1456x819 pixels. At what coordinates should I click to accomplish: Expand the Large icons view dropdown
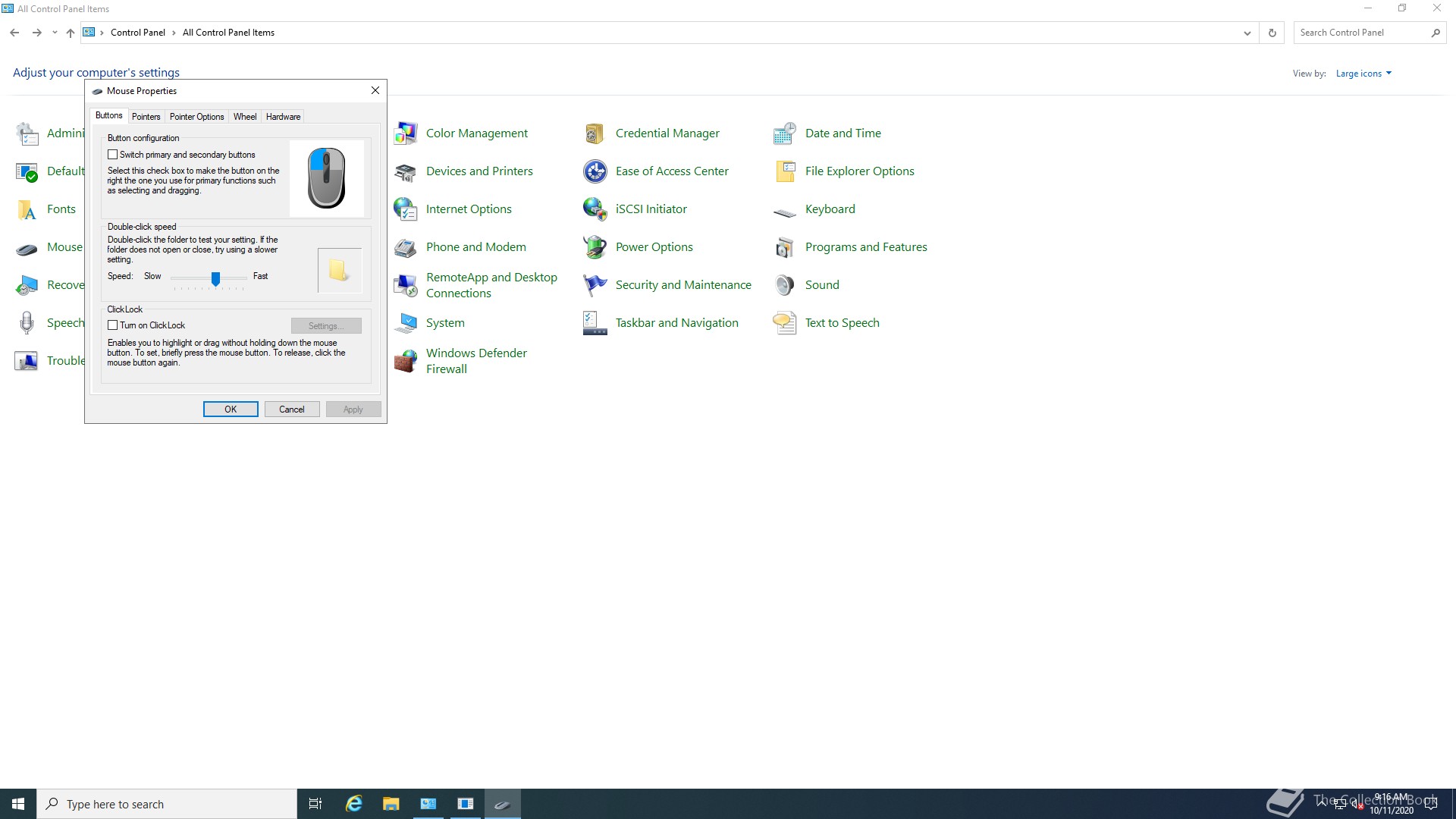1363,74
